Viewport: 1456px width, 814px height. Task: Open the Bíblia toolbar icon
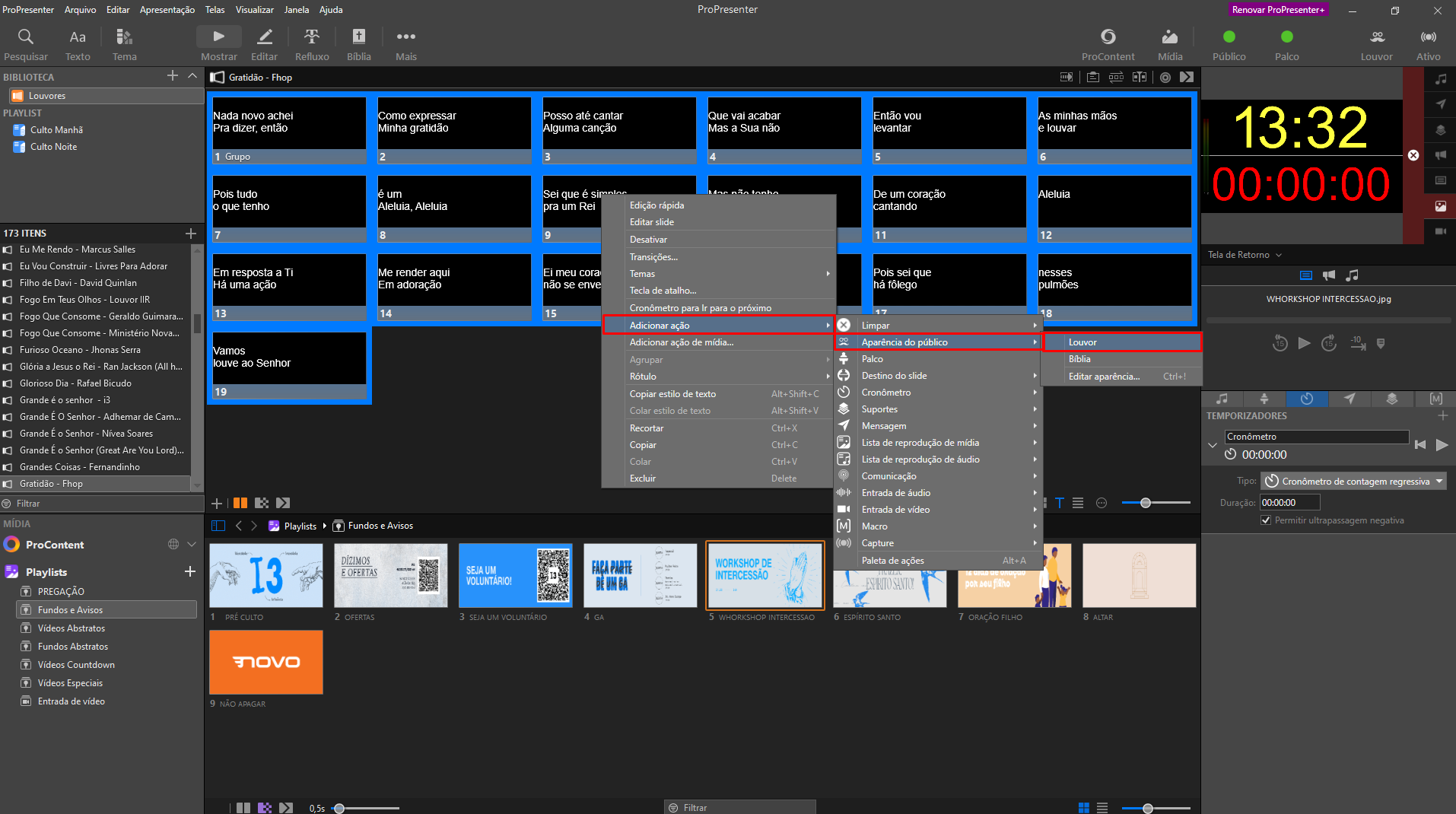[x=358, y=44]
